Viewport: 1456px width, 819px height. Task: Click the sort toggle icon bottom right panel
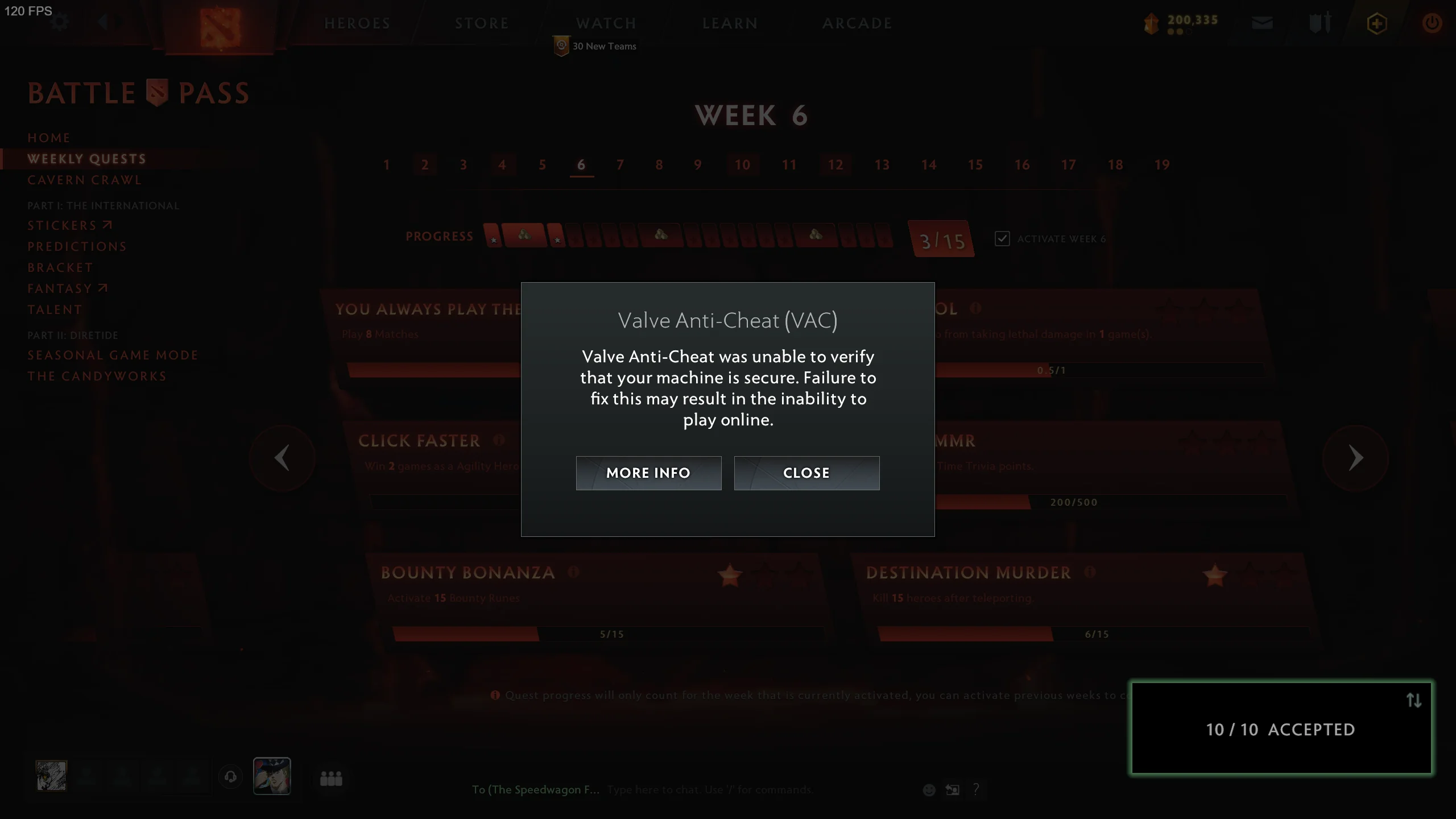1414,700
